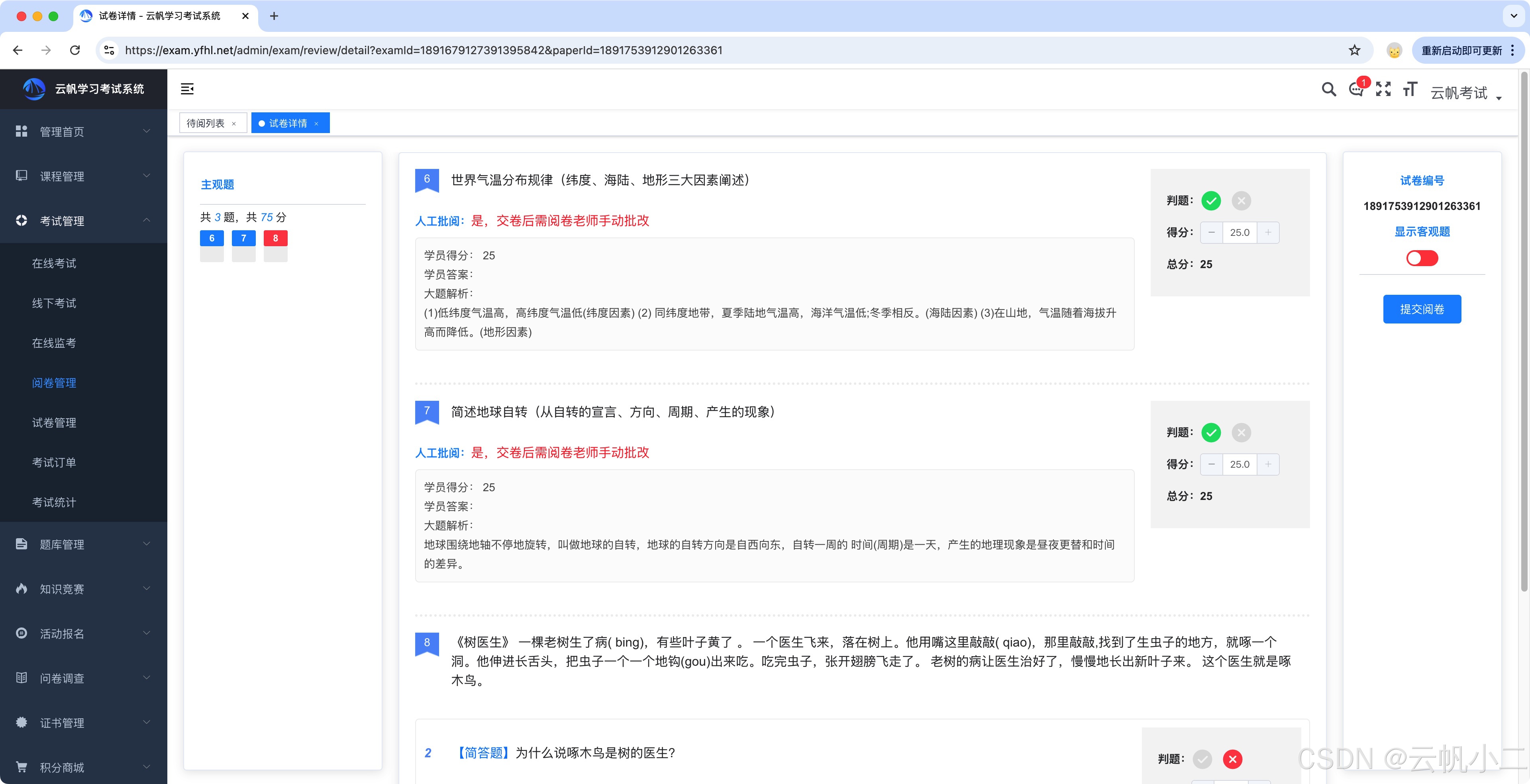Increase question 6 score with plus

tap(1268, 232)
